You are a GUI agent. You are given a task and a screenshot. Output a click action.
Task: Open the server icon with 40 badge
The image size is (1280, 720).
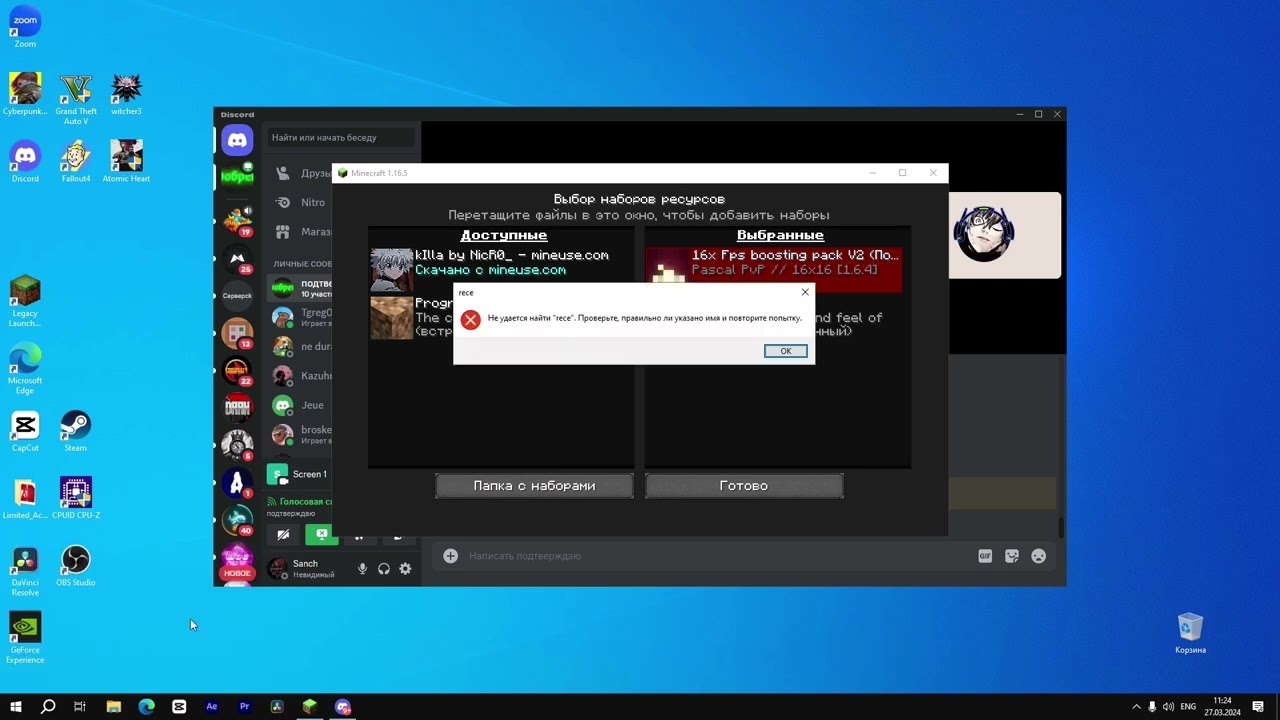point(237,520)
